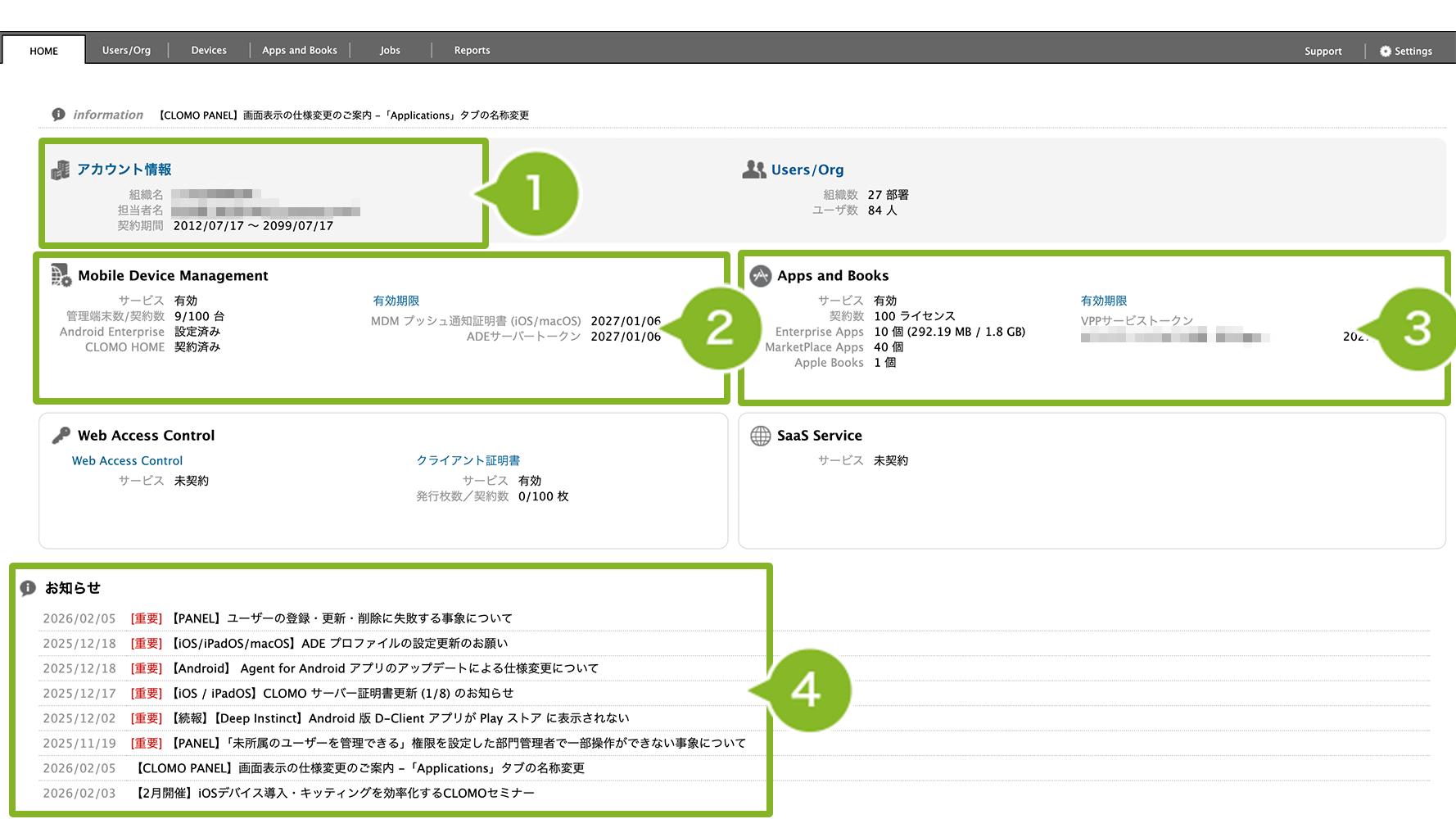The width and height of the screenshot is (1456, 819).
Task: Go to the Jobs tab
Action: coord(390,50)
